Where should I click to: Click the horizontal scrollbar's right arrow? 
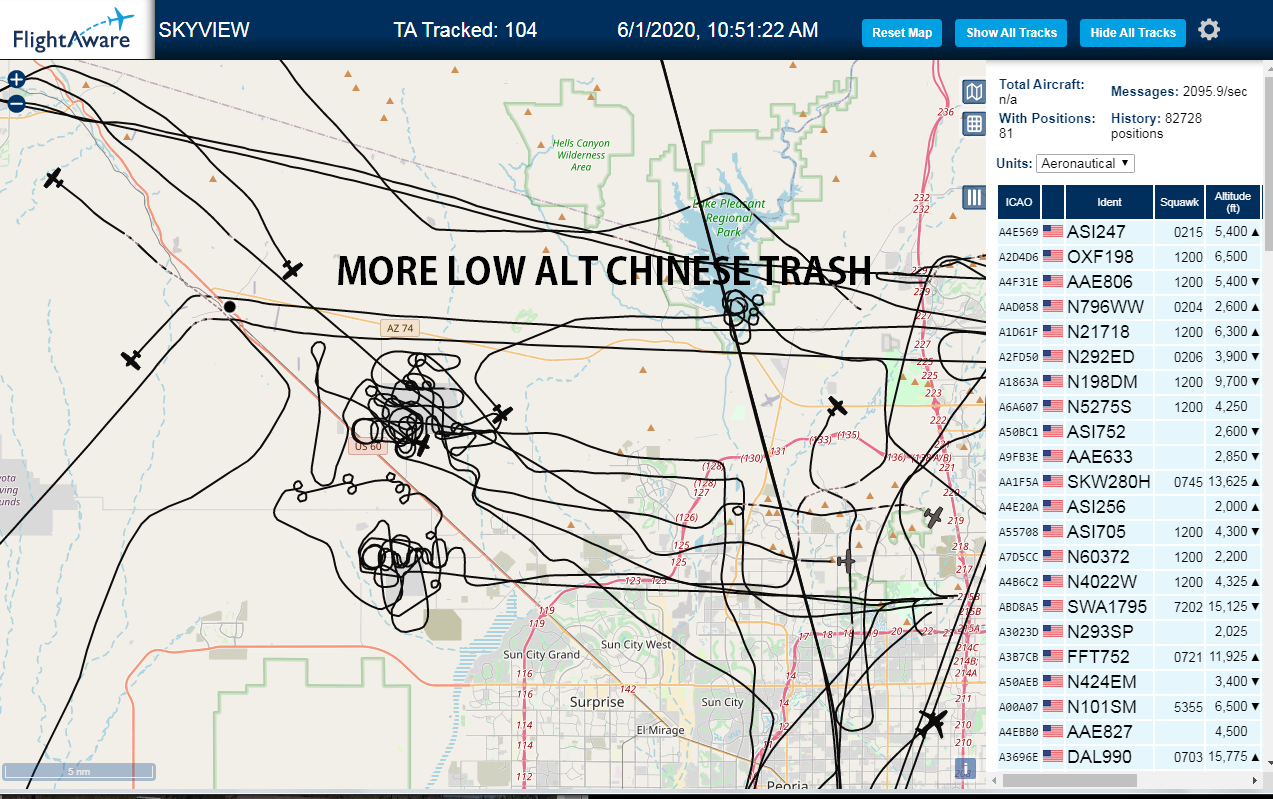(1255, 779)
